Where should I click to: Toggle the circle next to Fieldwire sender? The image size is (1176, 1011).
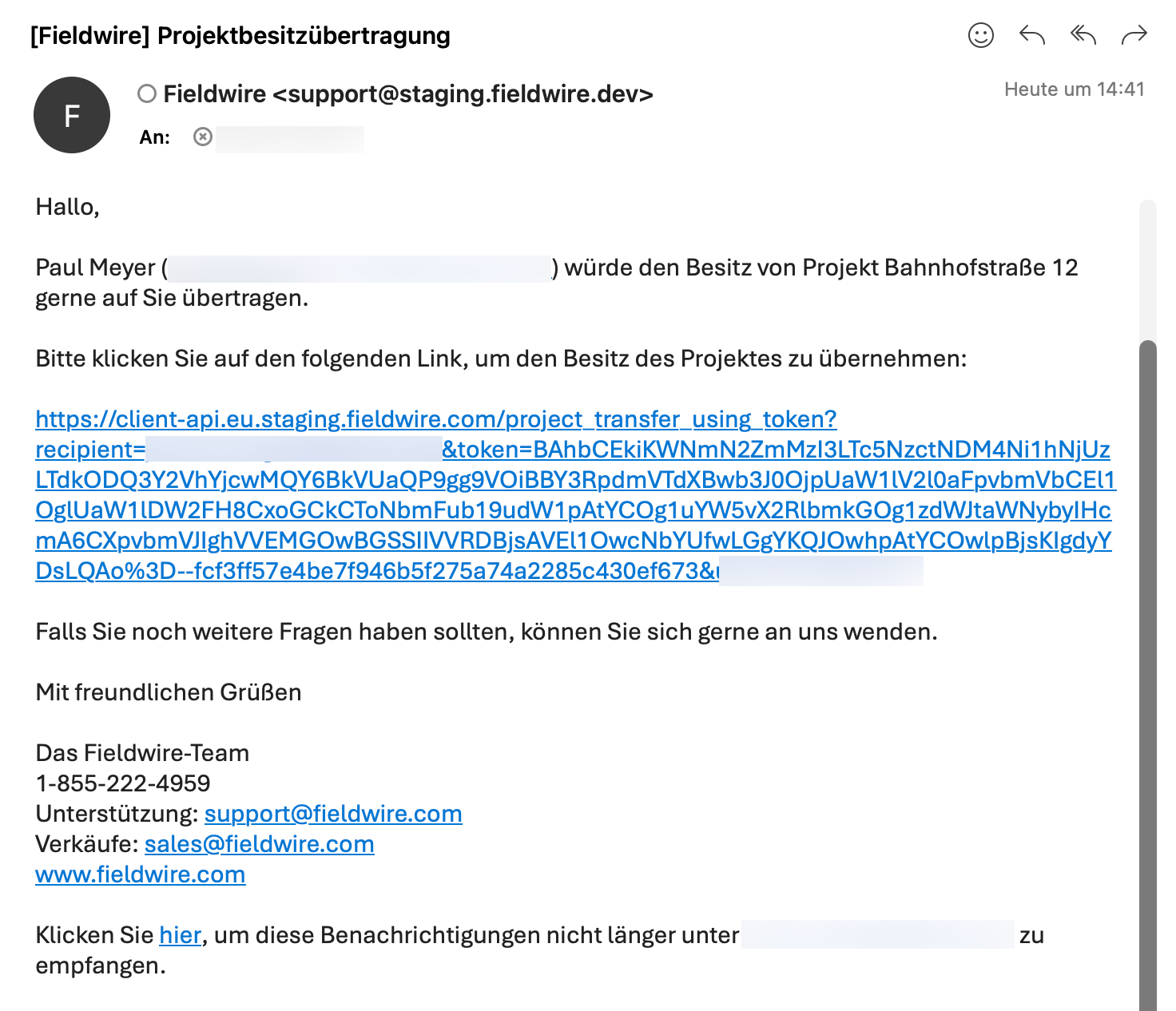(147, 94)
